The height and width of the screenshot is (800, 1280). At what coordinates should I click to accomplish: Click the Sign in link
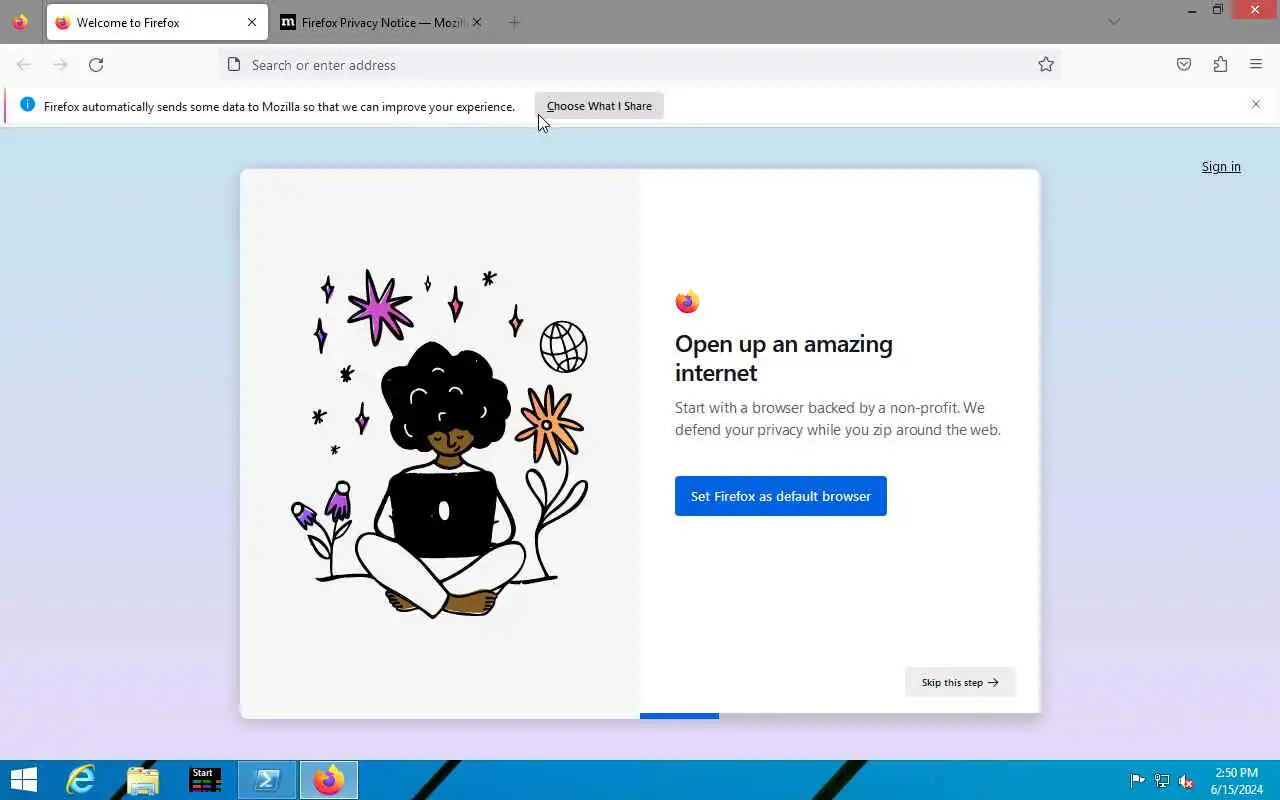point(1221,167)
